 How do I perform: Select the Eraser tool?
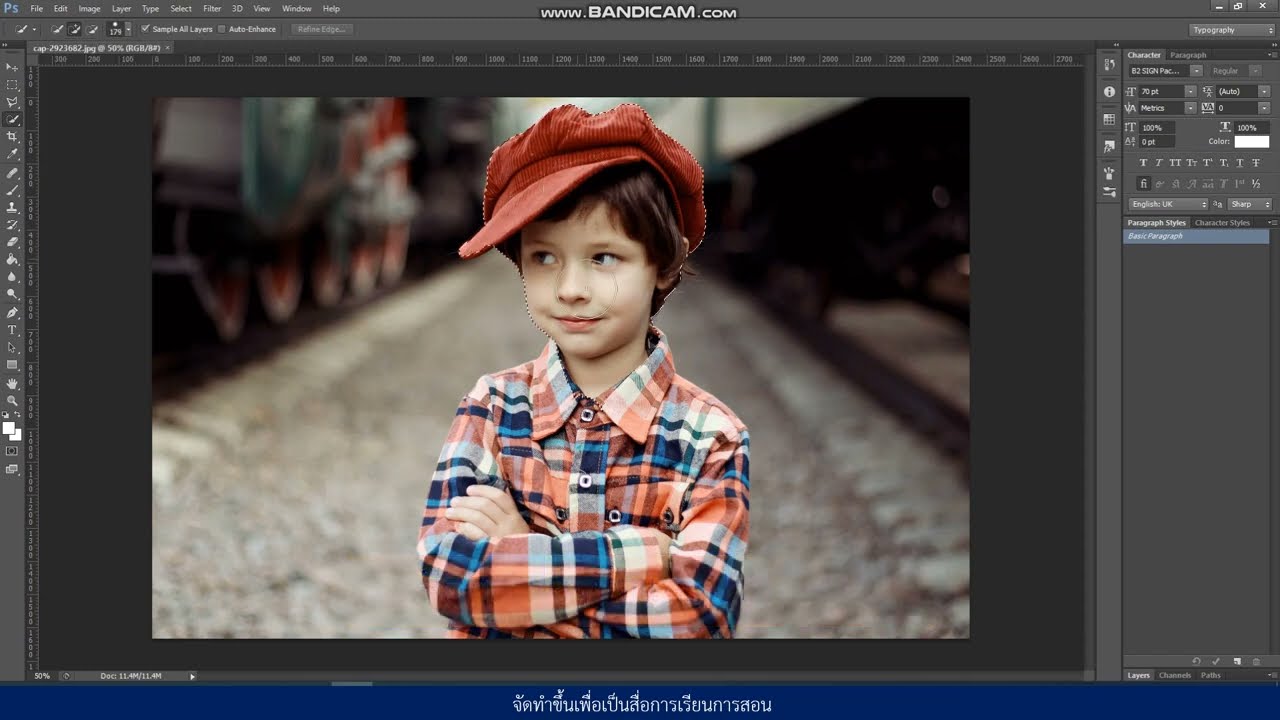tap(12, 242)
